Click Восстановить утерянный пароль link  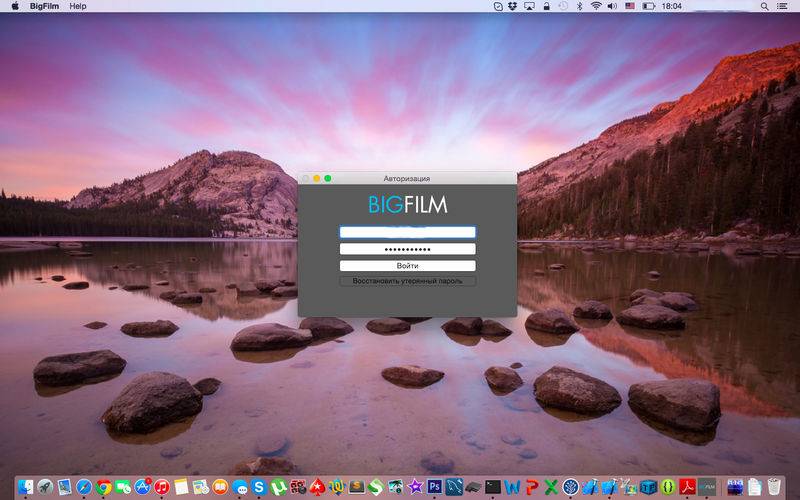408,281
